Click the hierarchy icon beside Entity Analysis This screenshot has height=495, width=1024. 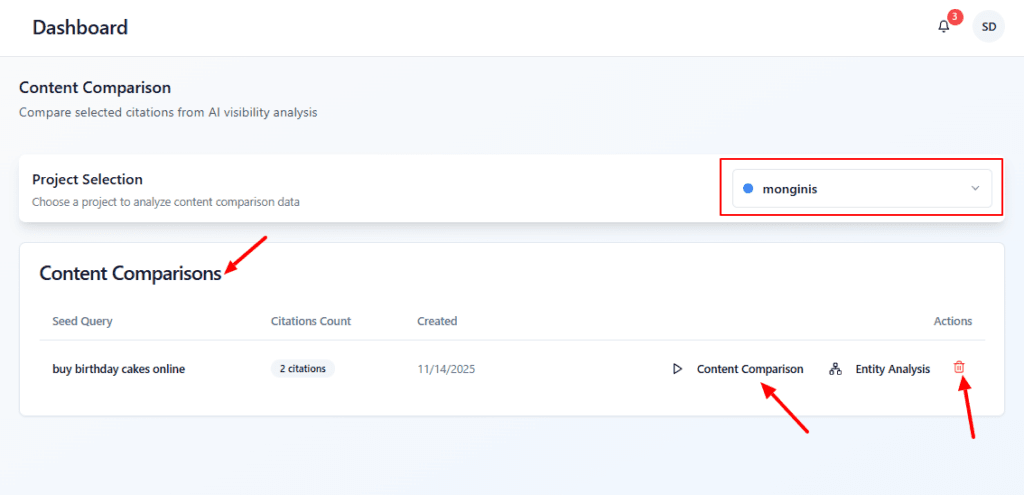coord(835,369)
